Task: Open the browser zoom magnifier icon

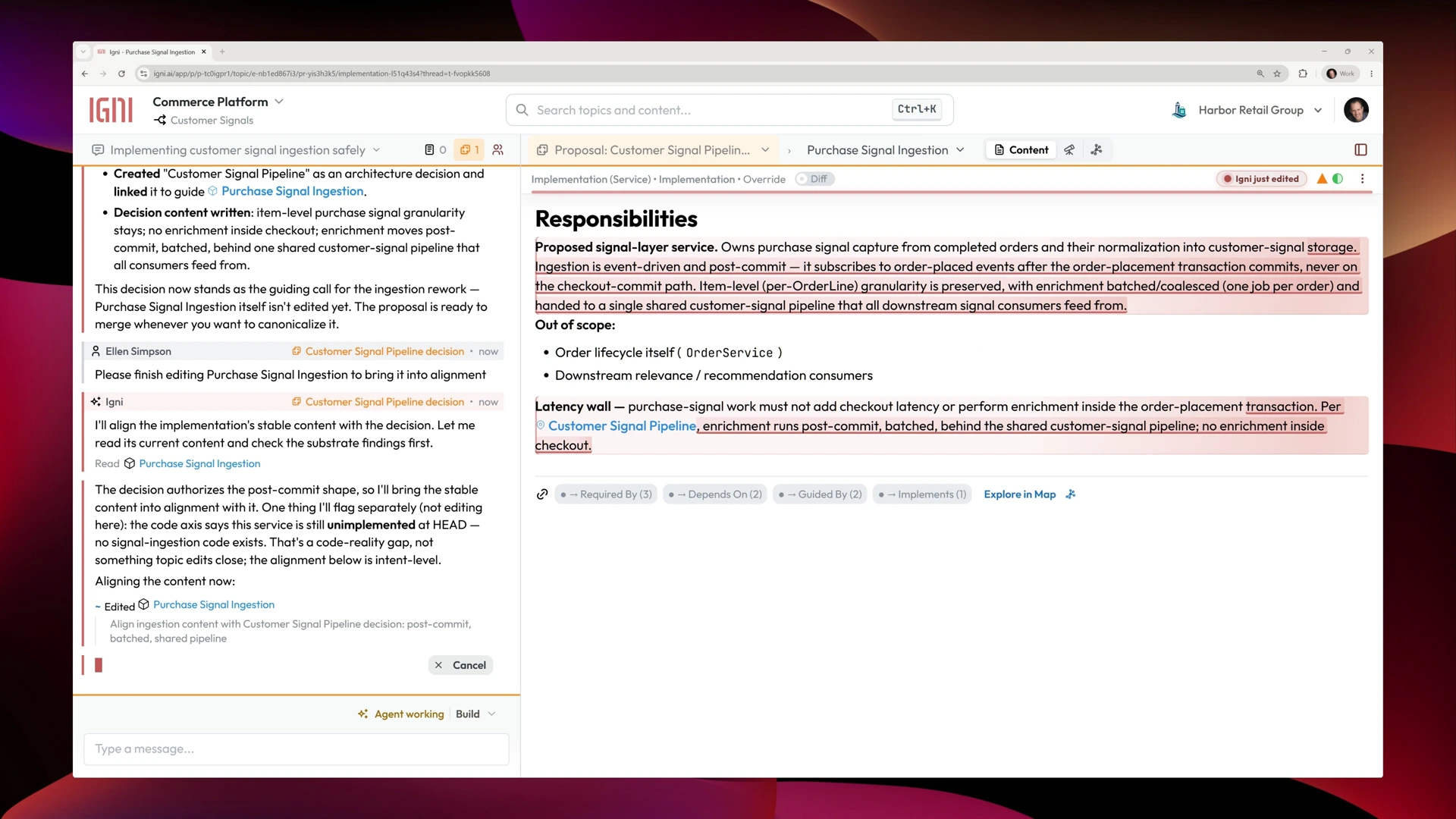Action: [x=1260, y=74]
